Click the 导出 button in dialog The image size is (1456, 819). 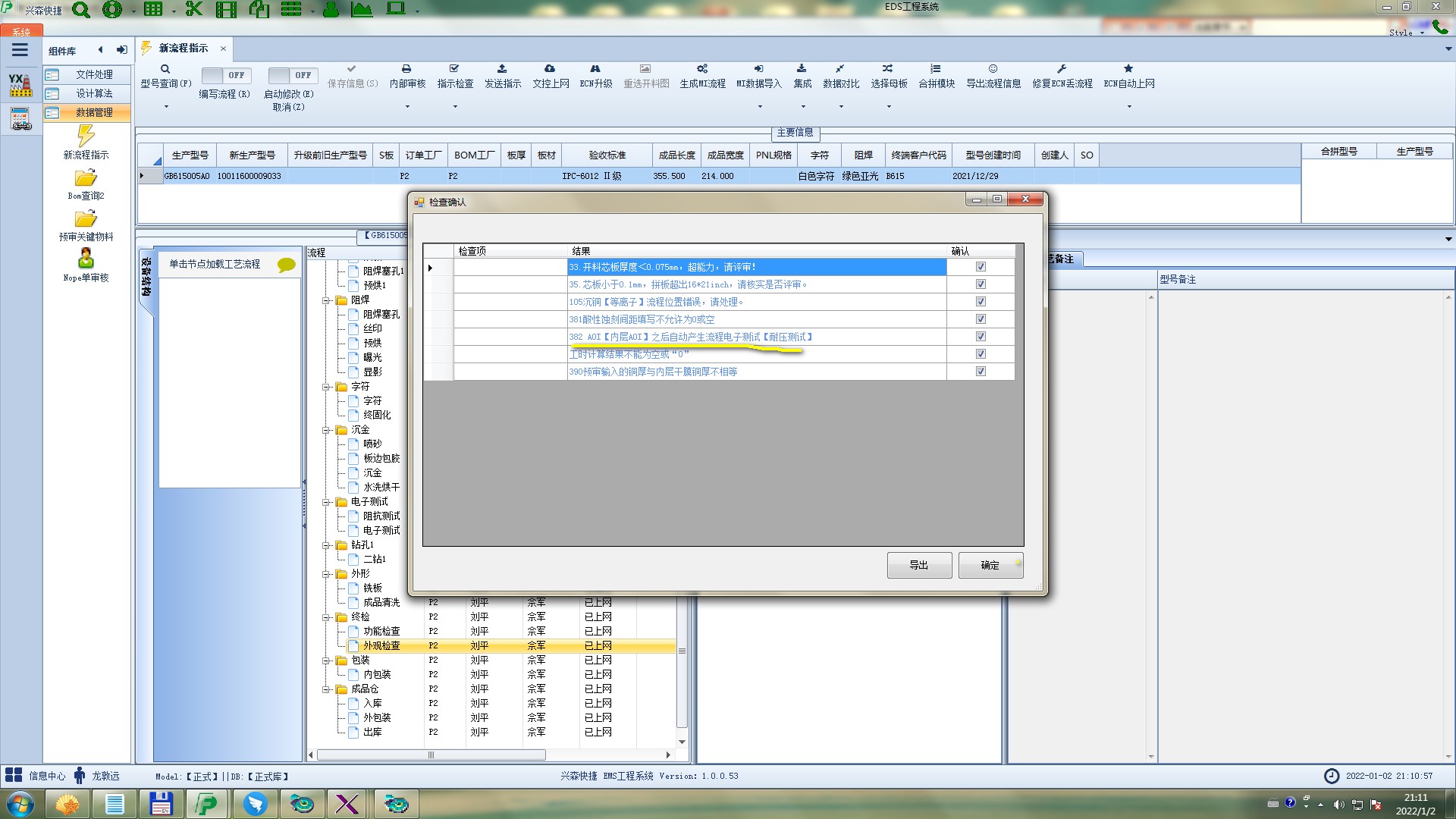[918, 566]
